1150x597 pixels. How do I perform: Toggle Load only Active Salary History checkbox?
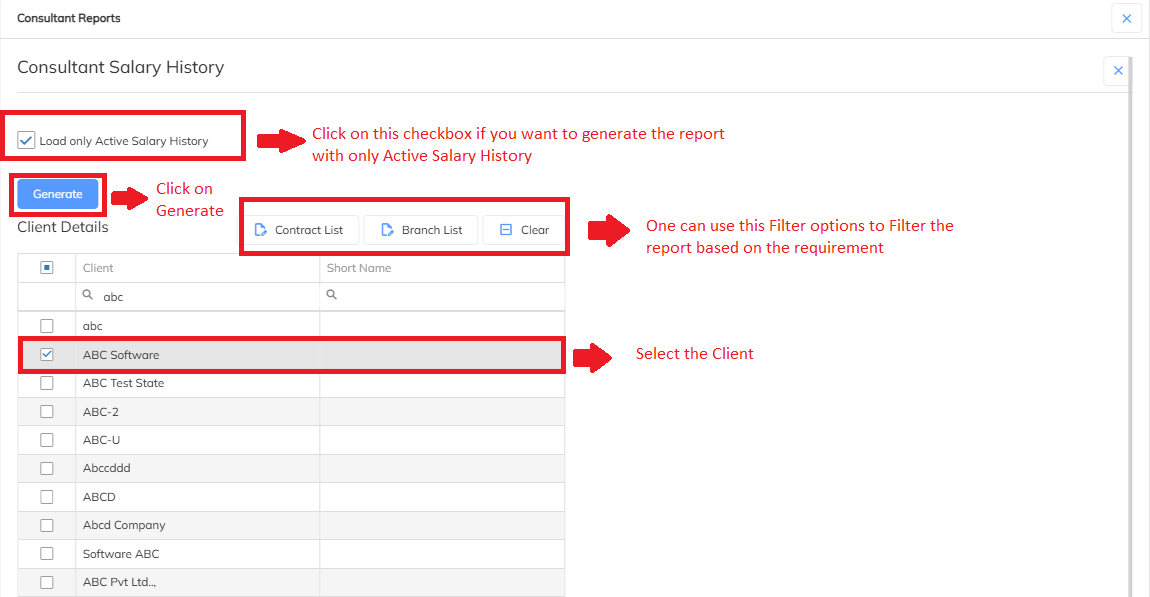[27, 141]
